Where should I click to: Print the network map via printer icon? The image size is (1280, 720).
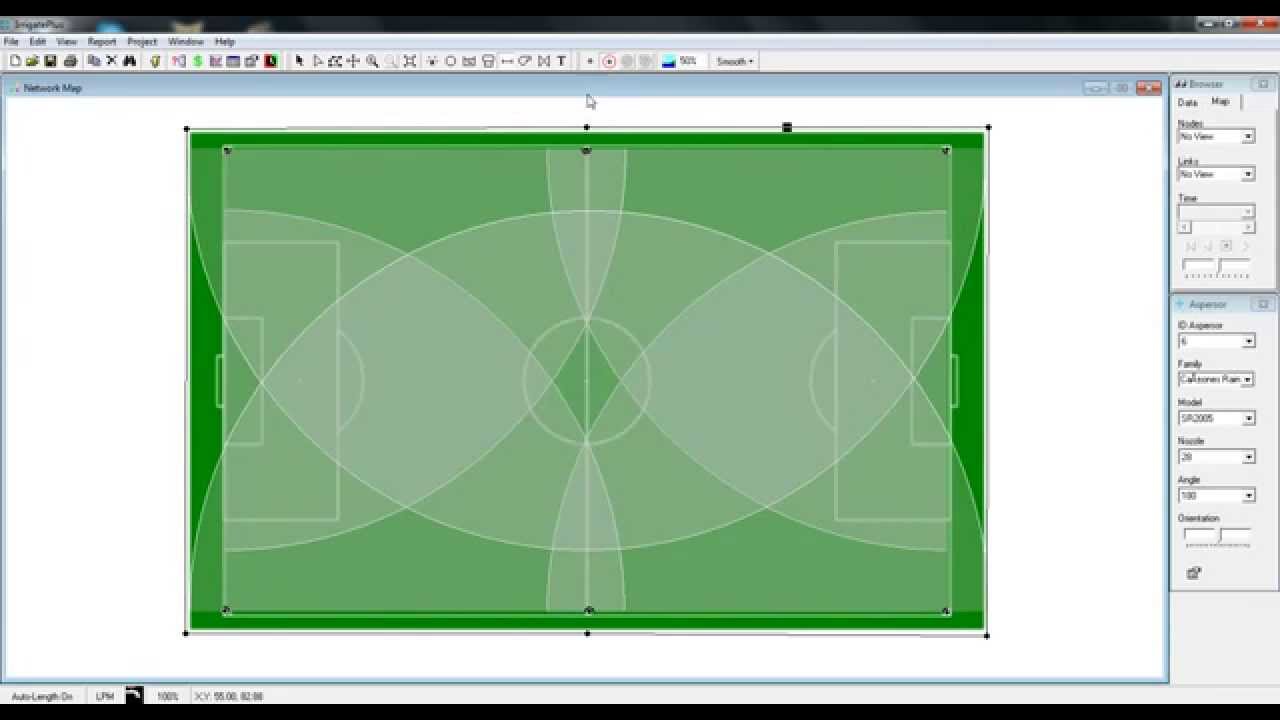[x=70, y=61]
